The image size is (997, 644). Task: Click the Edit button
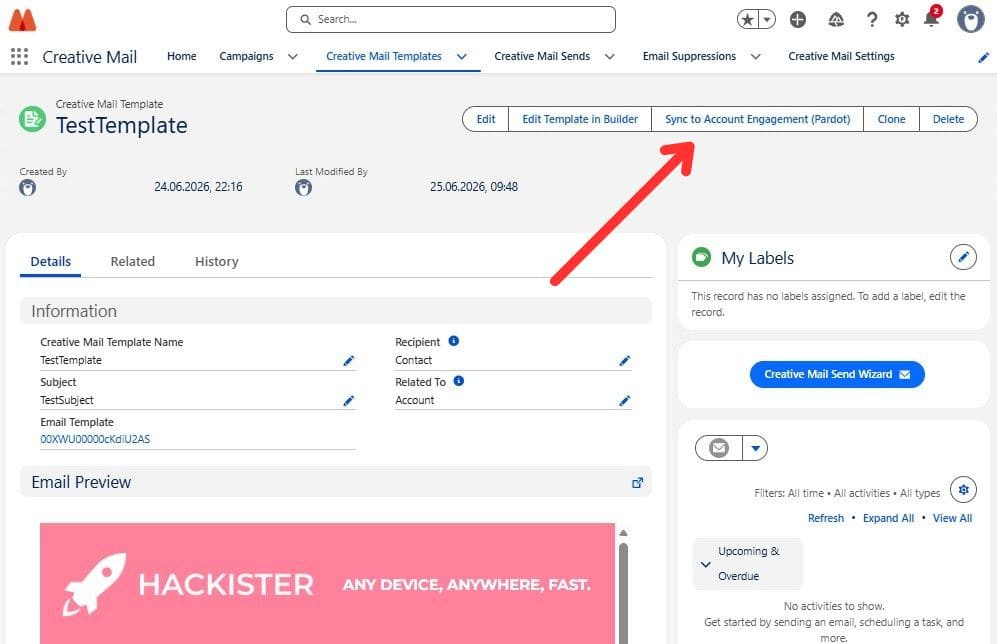click(x=486, y=119)
